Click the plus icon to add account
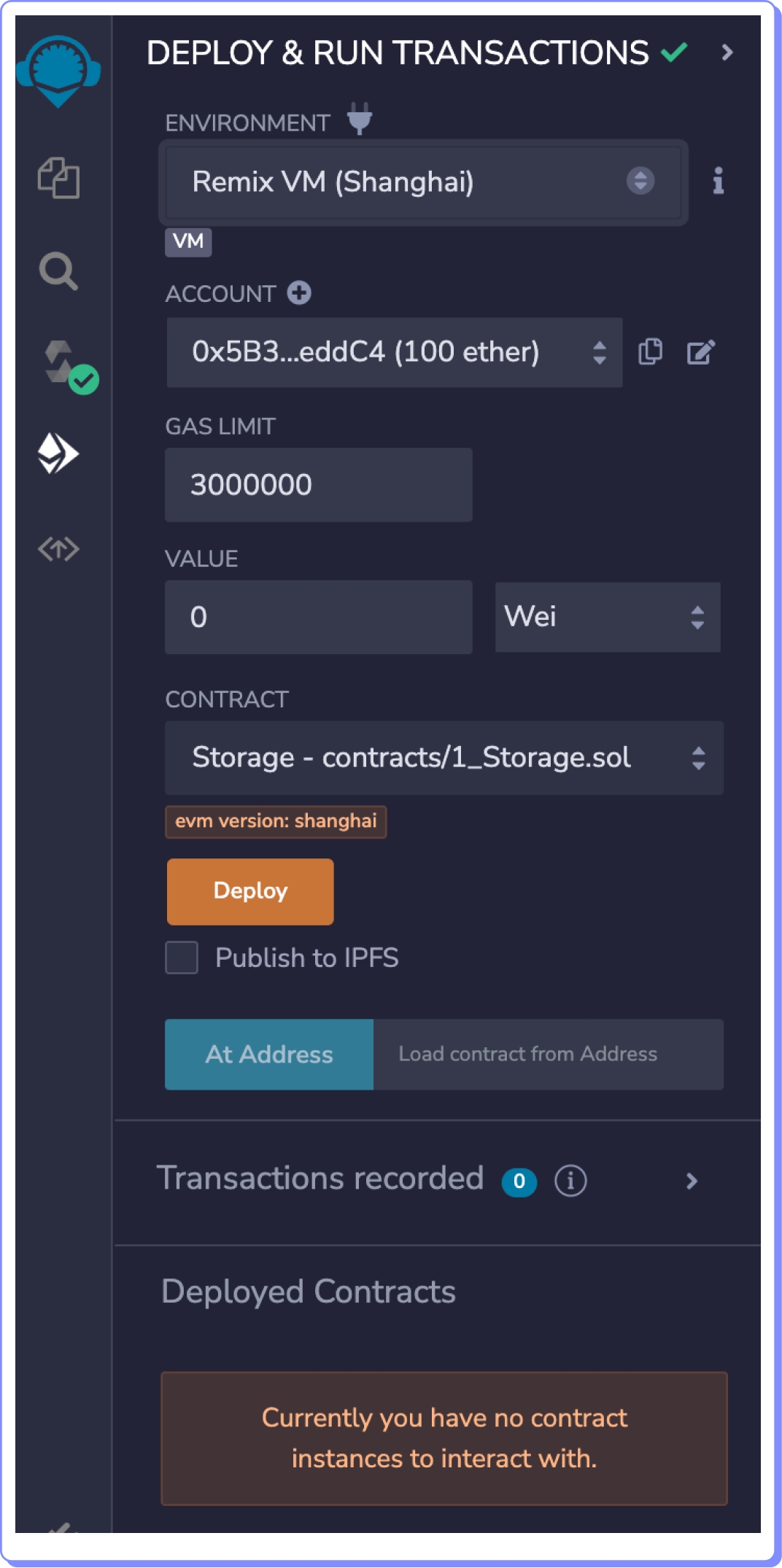The image size is (782, 1568). [299, 293]
